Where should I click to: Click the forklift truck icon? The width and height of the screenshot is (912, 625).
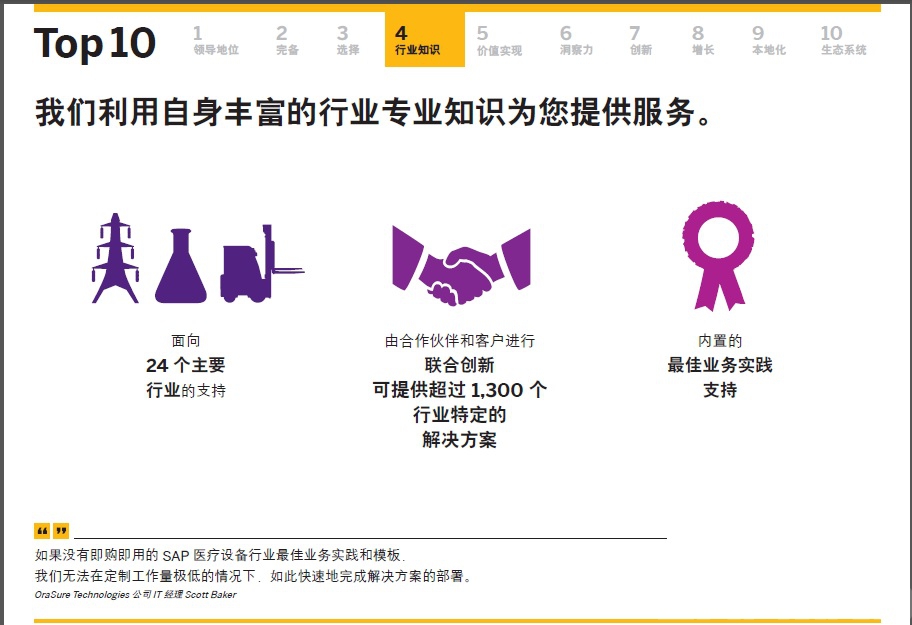pyautogui.click(x=262, y=264)
